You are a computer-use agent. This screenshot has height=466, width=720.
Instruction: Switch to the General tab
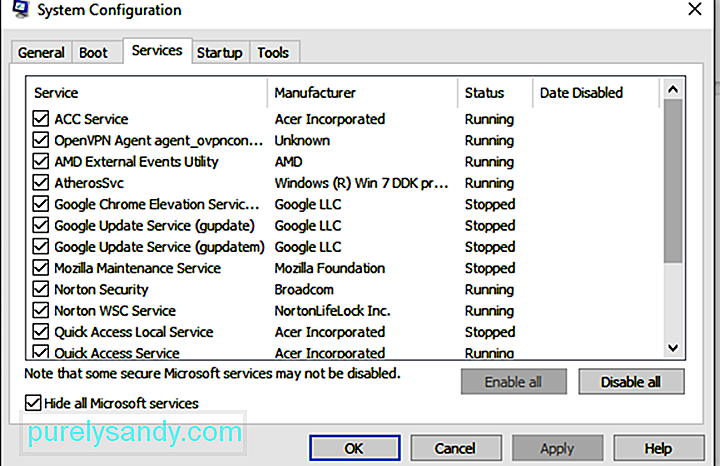click(x=41, y=52)
